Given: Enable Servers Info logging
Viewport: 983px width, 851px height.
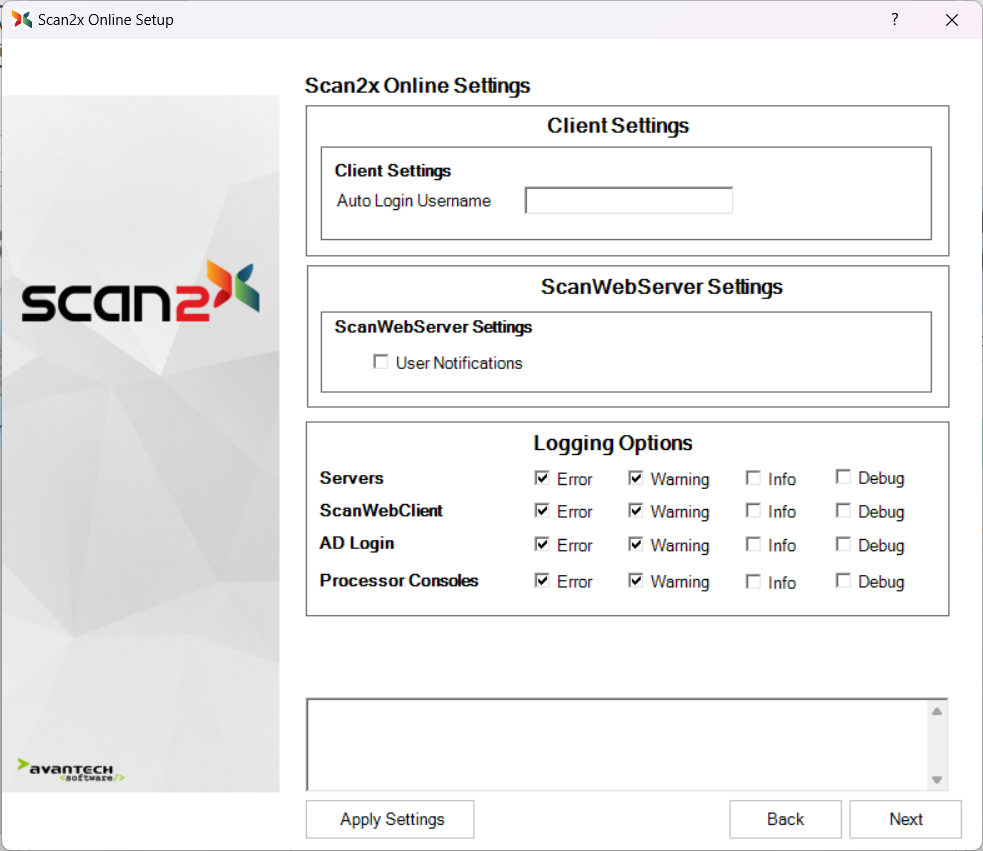Looking at the screenshot, I should [x=753, y=478].
